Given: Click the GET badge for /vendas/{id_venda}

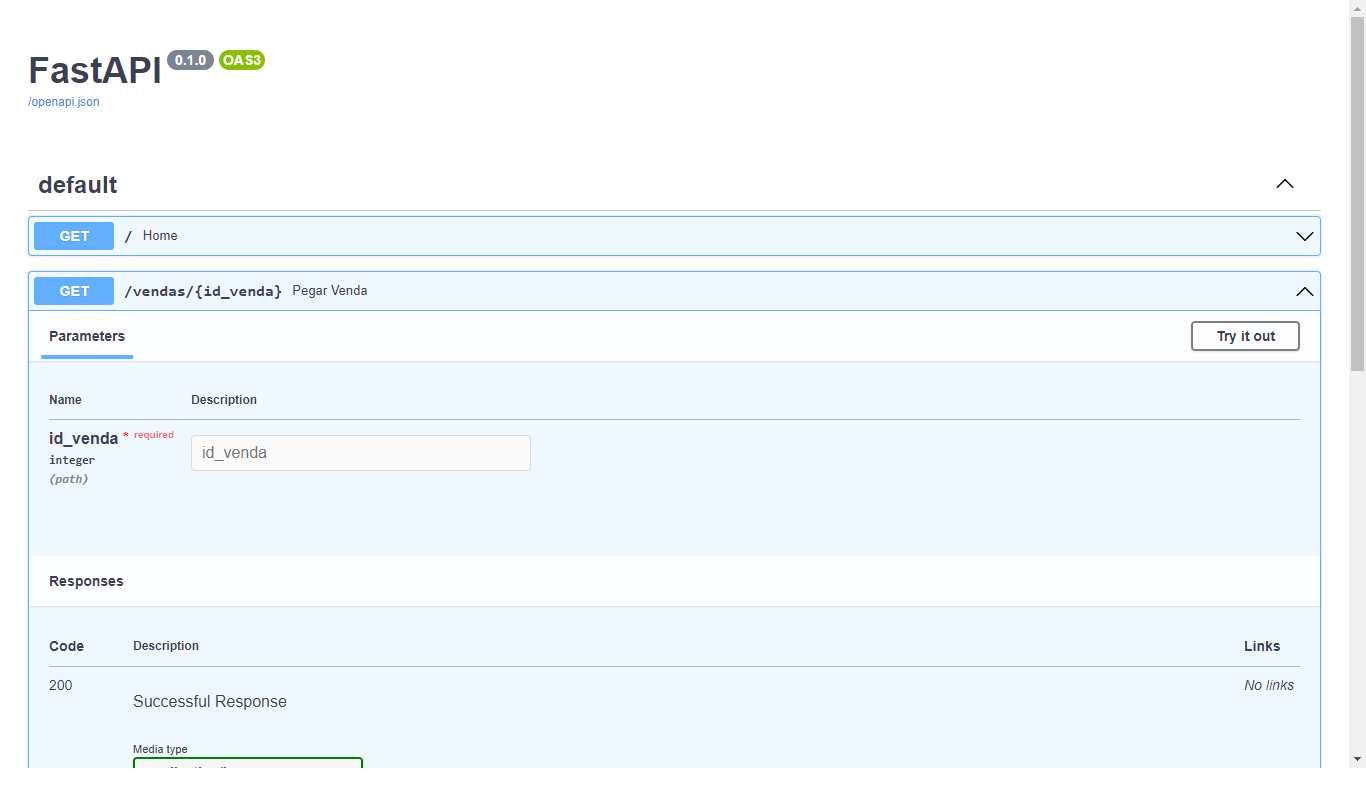Looking at the screenshot, I should tap(74, 291).
